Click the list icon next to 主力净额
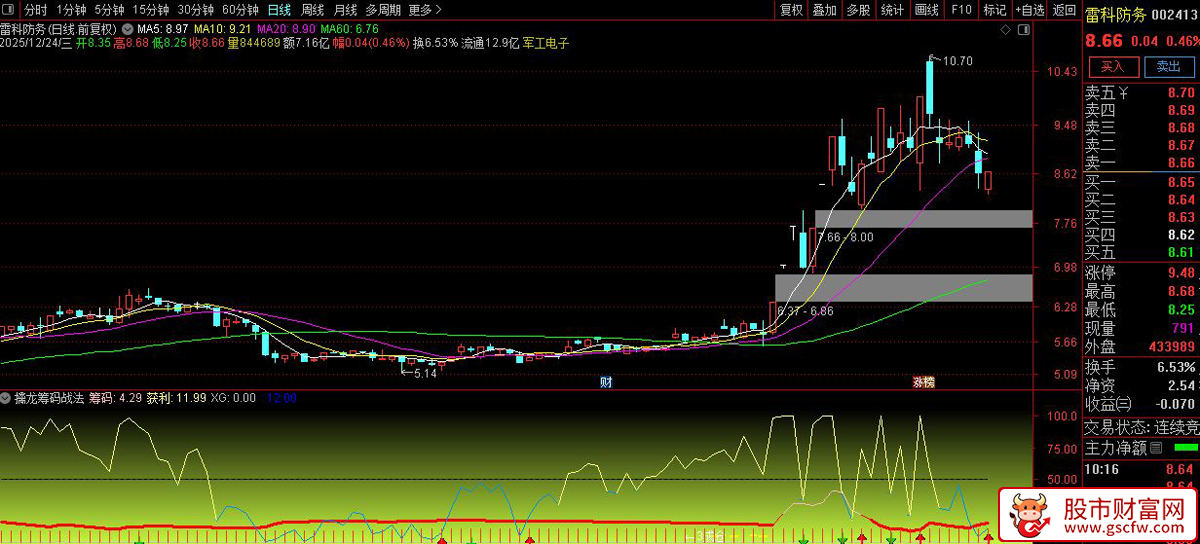This screenshot has width=1200, height=544. point(1156,447)
